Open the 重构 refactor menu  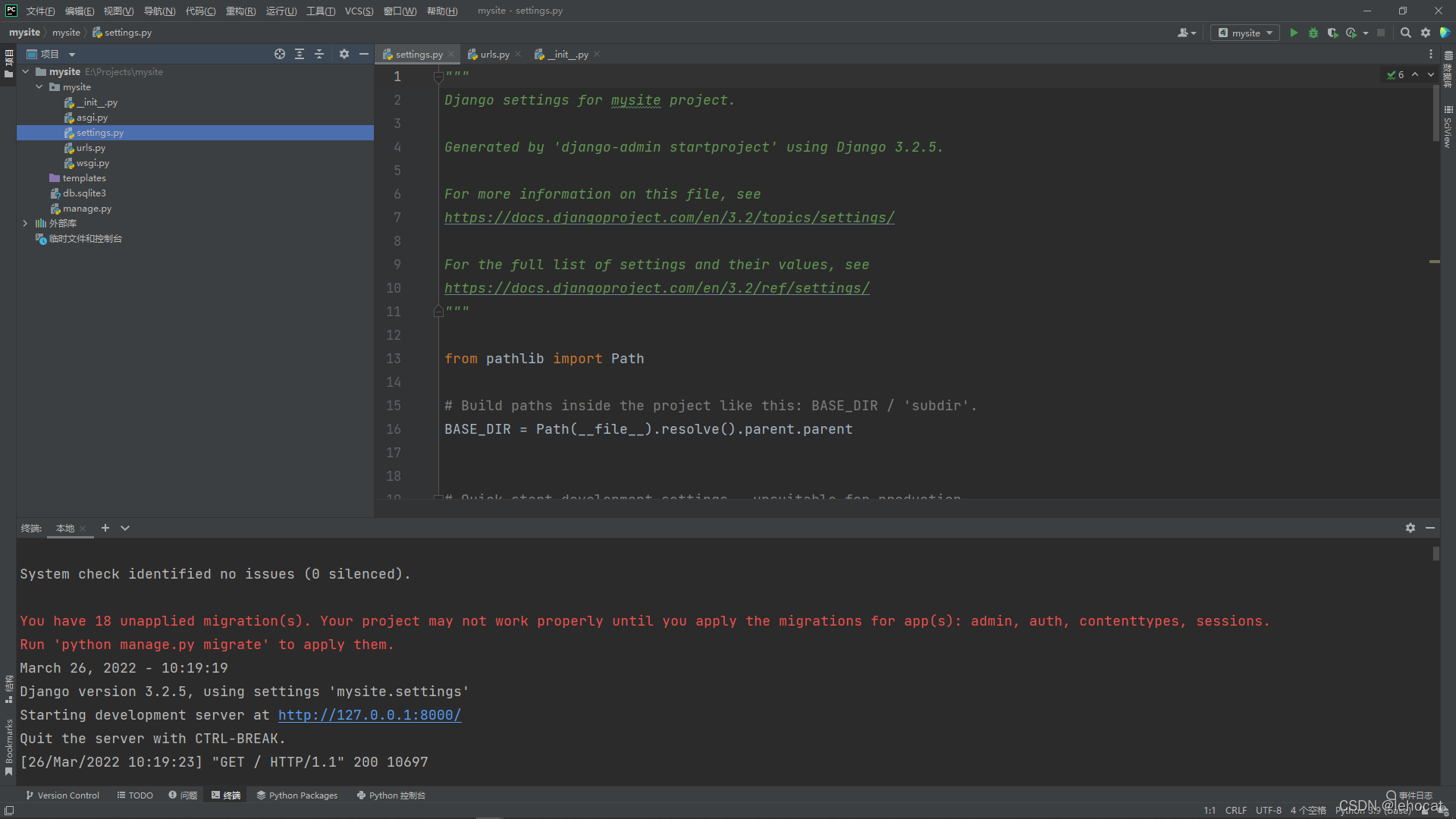pyautogui.click(x=240, y=11)
